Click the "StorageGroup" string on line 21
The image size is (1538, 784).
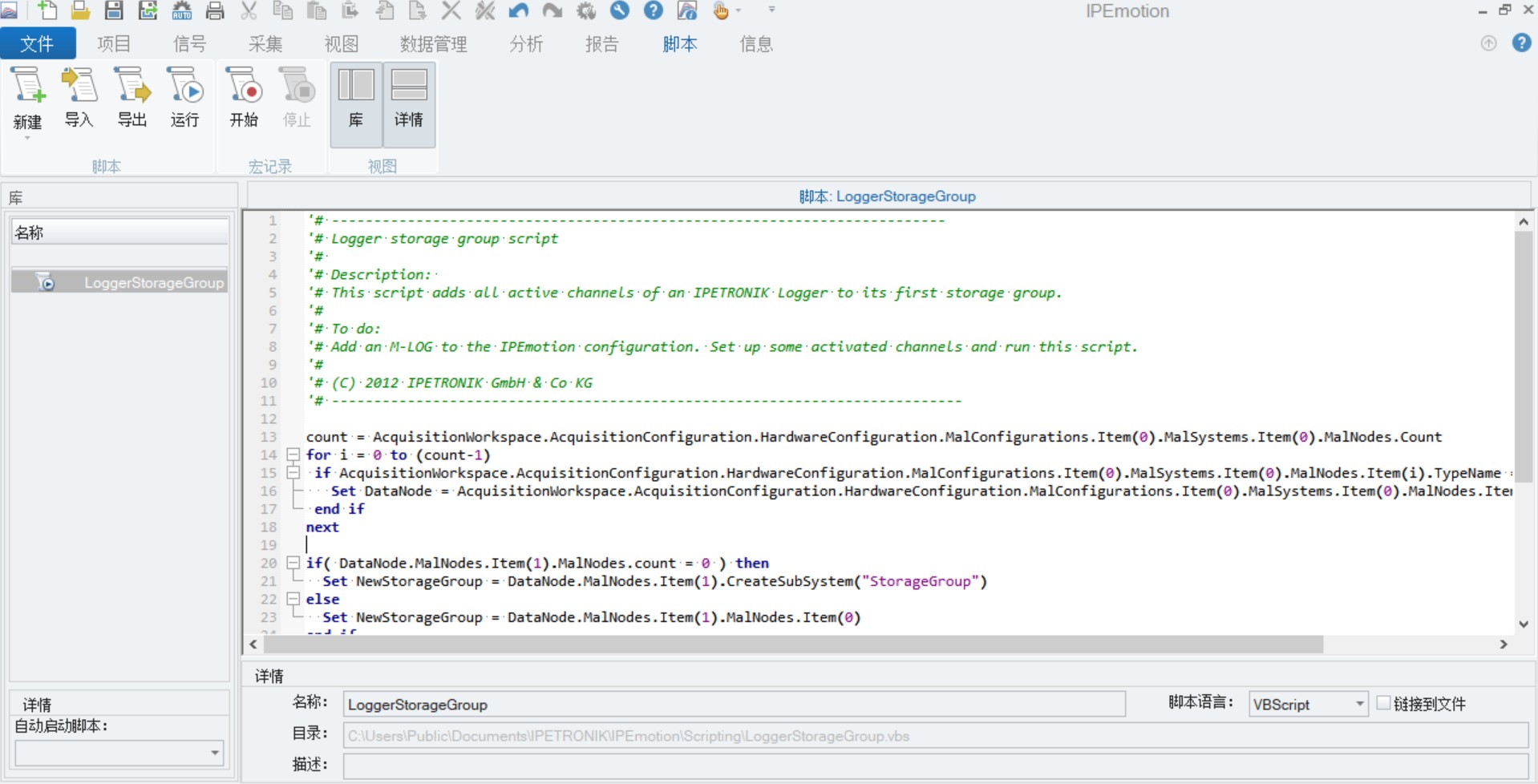[921, 581]
